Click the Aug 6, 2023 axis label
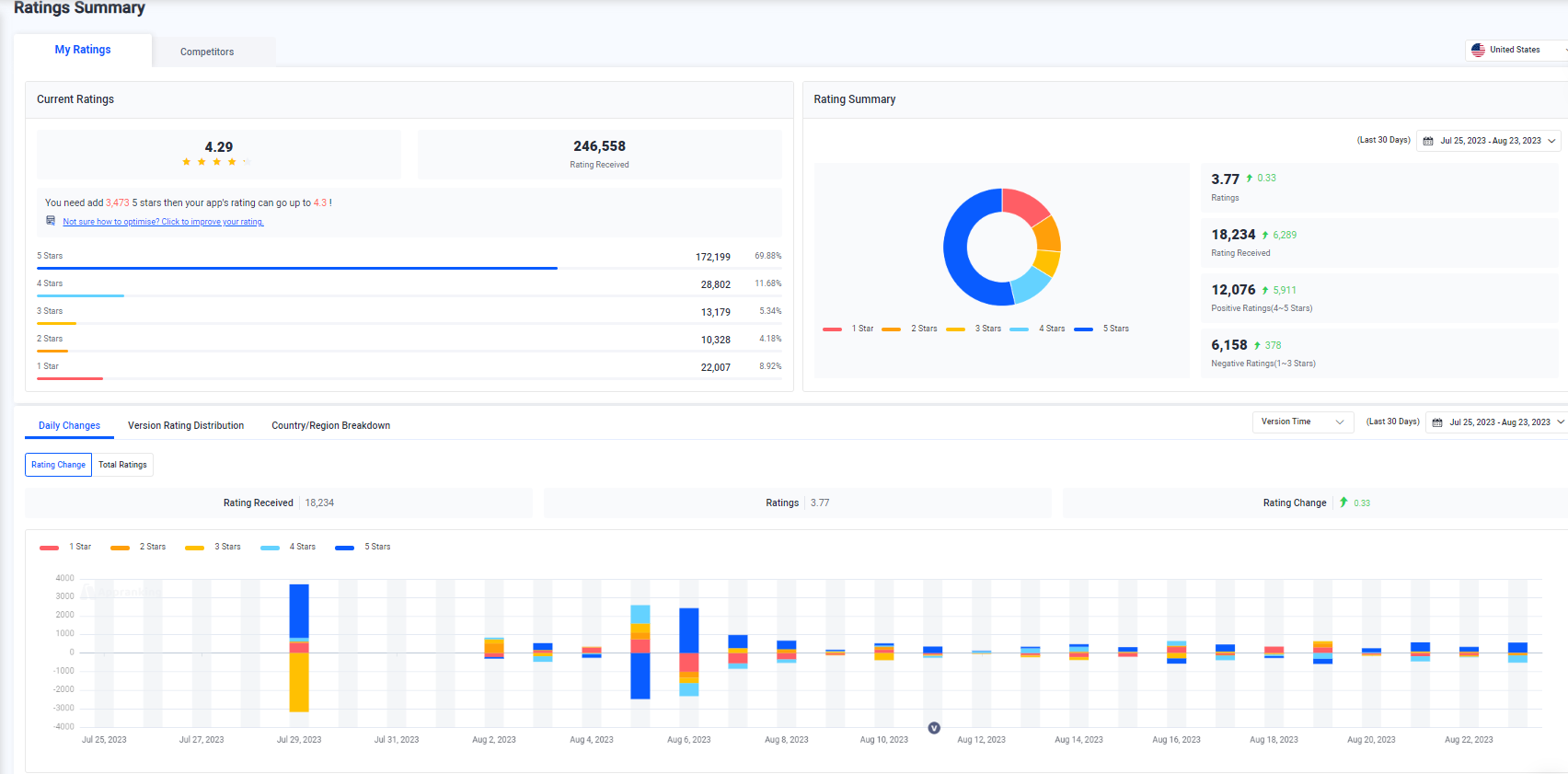The width and height of the screenshot is (1568, 774). pos(689,740)
